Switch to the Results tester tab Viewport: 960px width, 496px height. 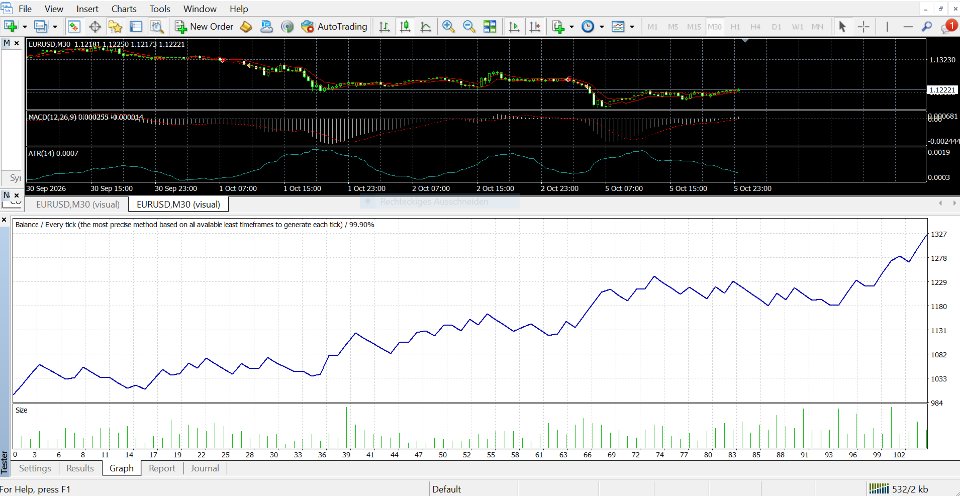click(x=80, y=468)
